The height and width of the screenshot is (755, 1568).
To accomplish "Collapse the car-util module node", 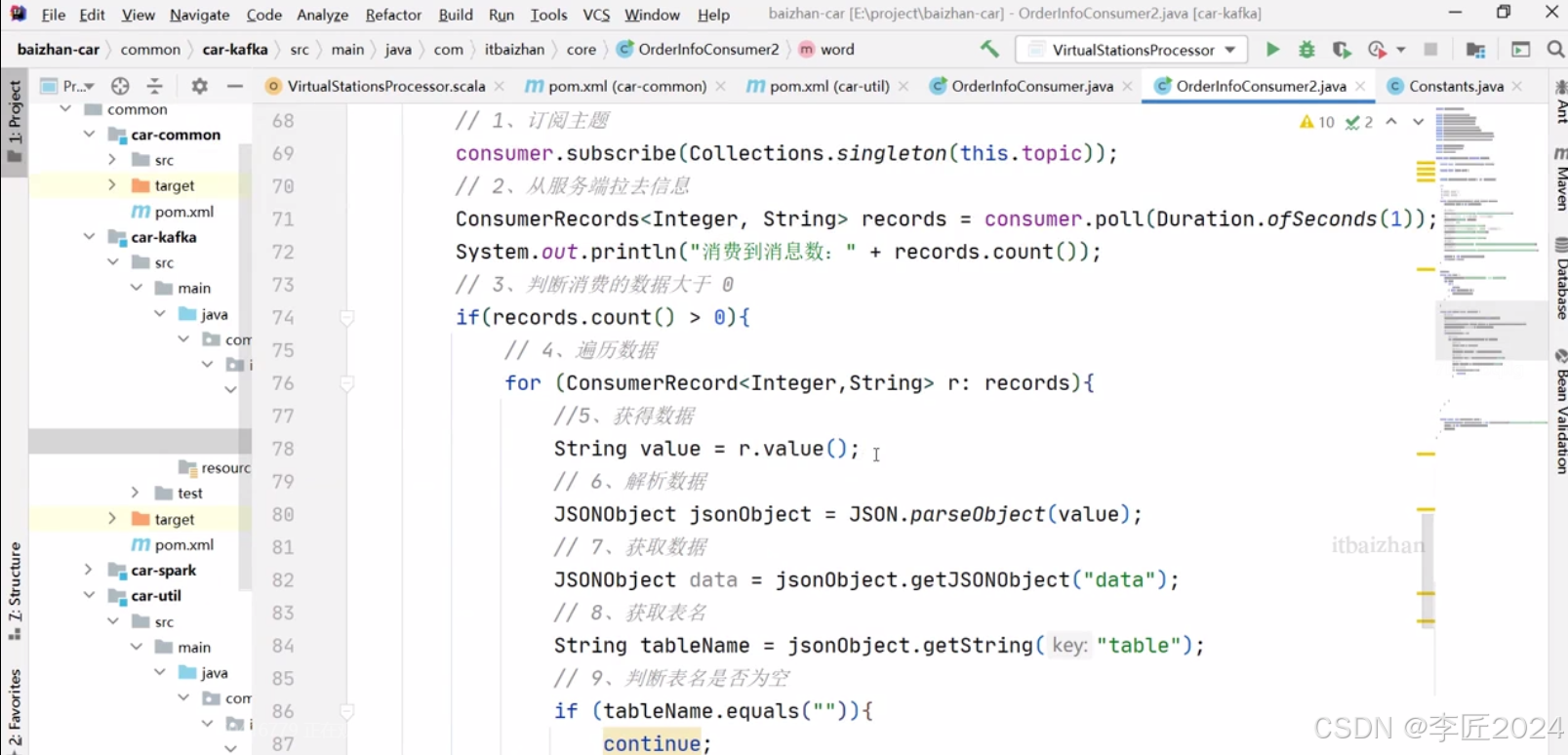I will tap(89, 595).
